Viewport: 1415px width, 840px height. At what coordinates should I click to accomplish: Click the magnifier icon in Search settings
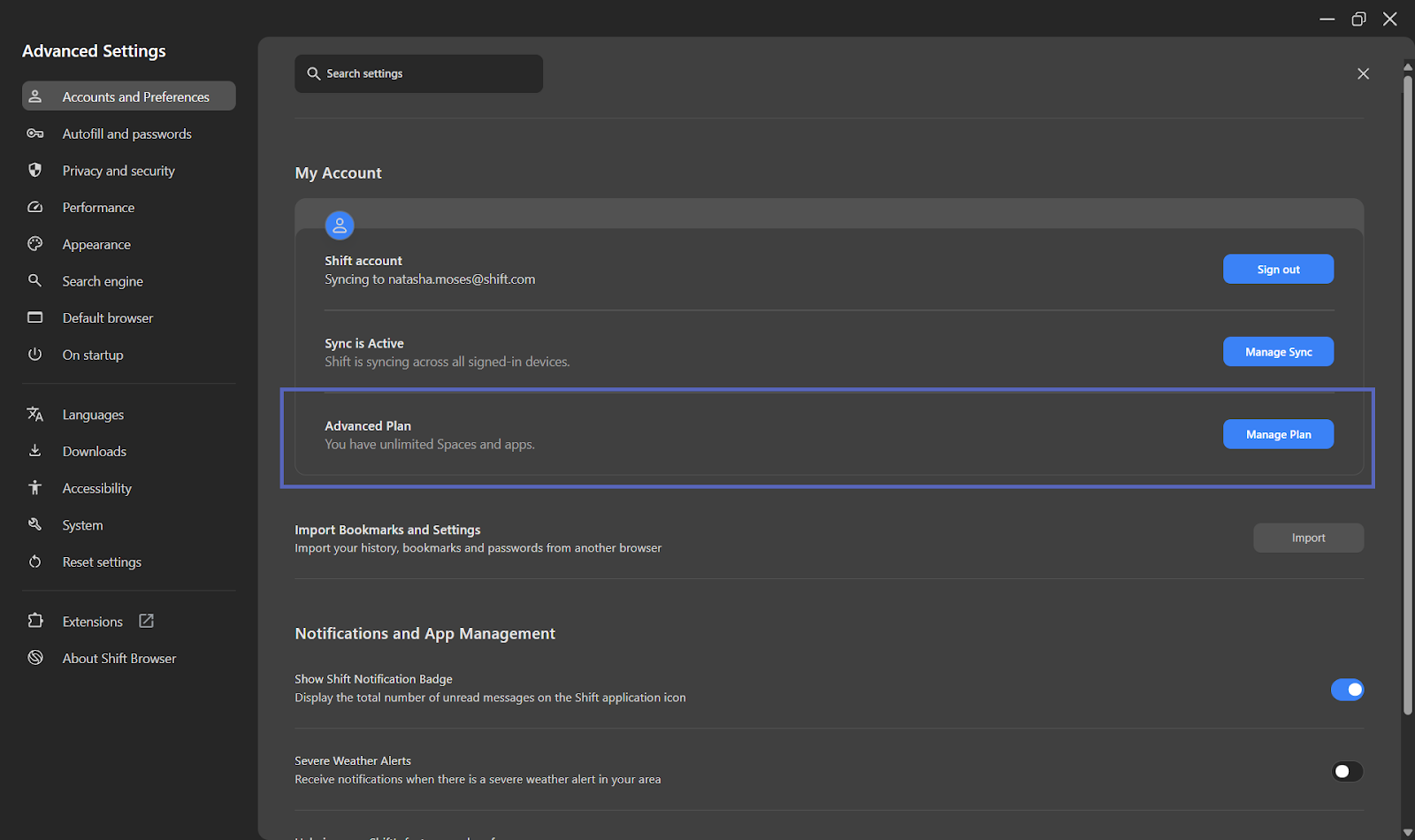coord(313,73)
